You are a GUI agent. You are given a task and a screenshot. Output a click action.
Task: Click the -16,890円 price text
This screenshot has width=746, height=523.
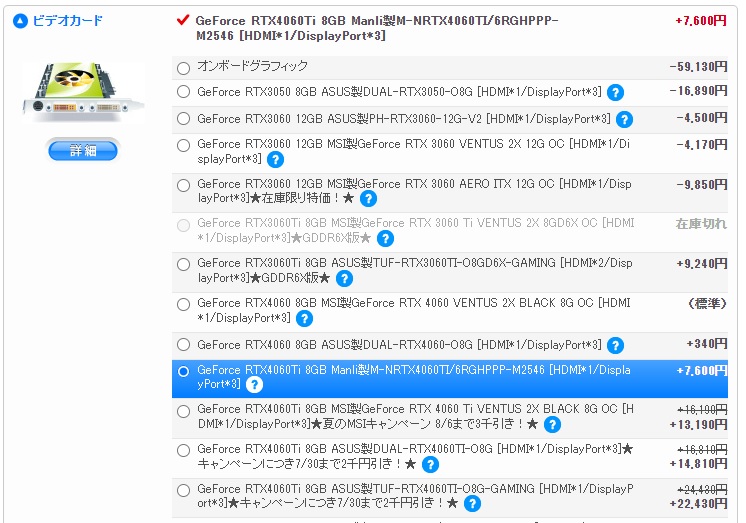(x=698, y=90)
